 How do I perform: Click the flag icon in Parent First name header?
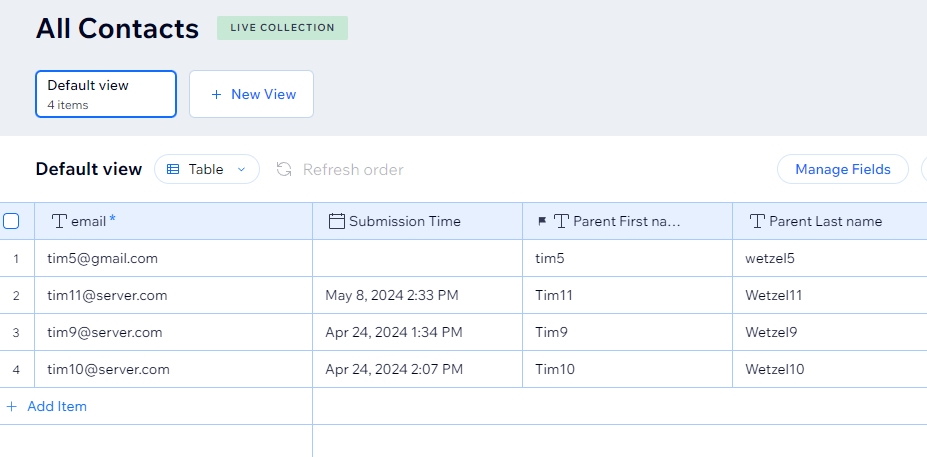542,221
